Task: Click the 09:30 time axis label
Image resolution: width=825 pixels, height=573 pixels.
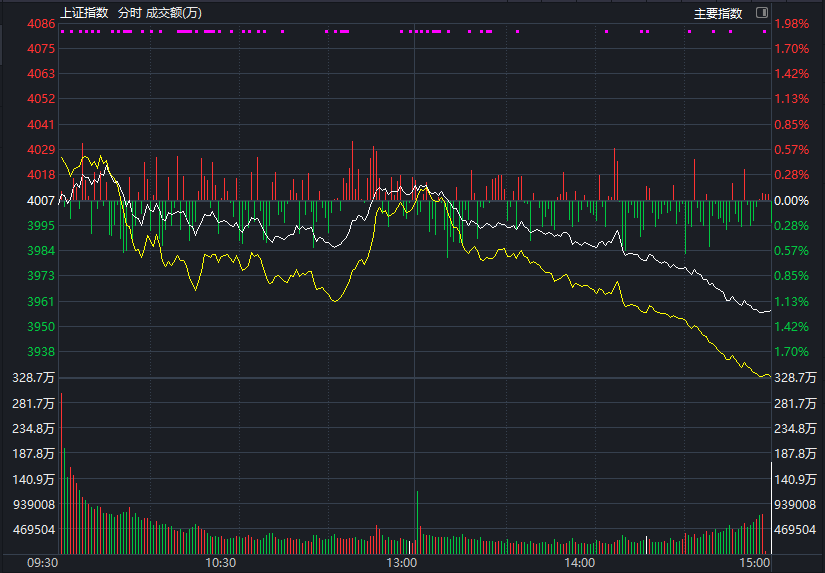Action: (42, 563)
